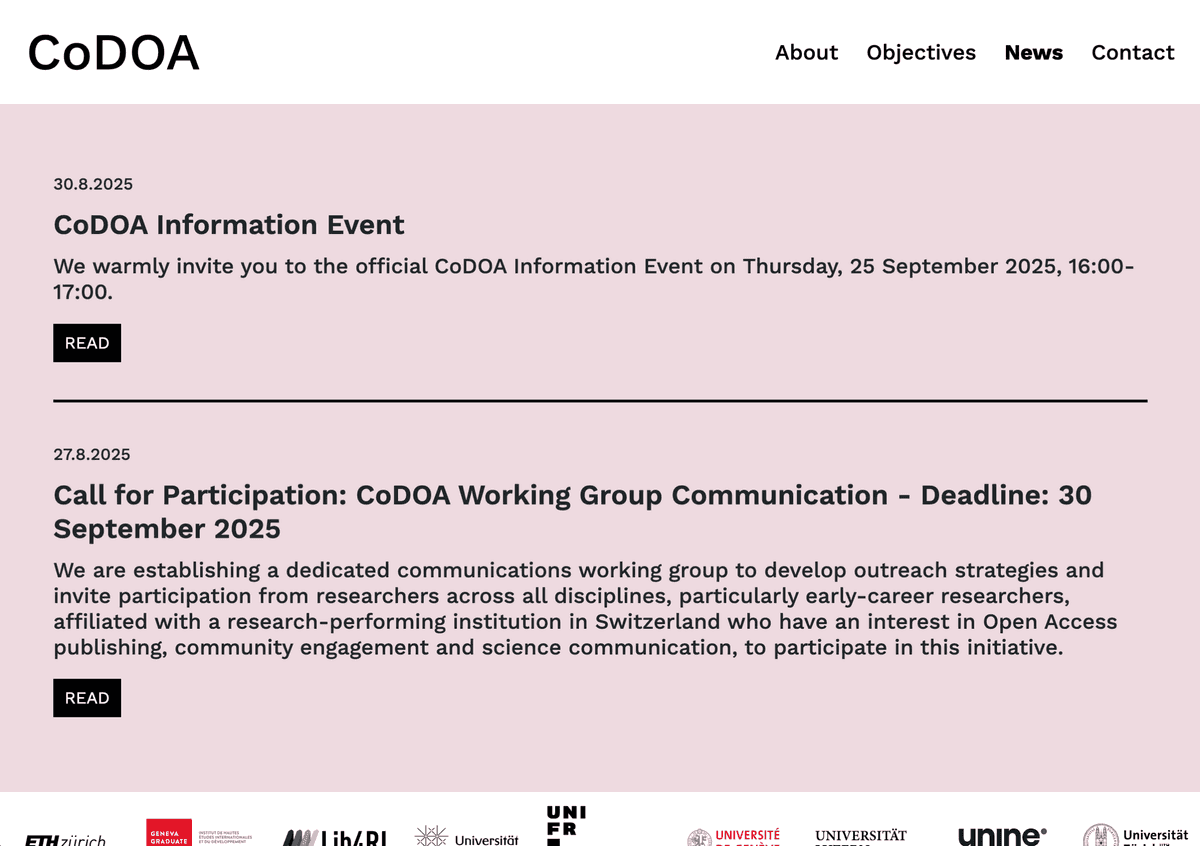Click the ETH Zürich logo
The height and width of the screenshot is (846, 1200).
(65, 839)
